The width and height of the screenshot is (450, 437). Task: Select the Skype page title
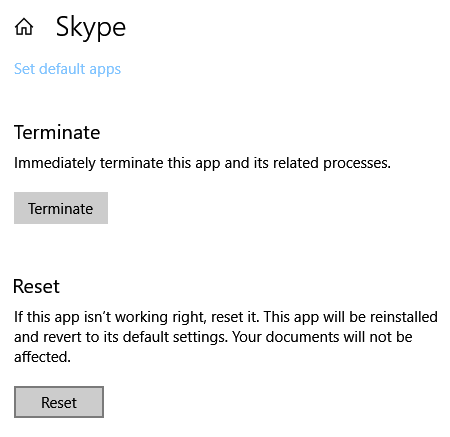coord(91,28)
